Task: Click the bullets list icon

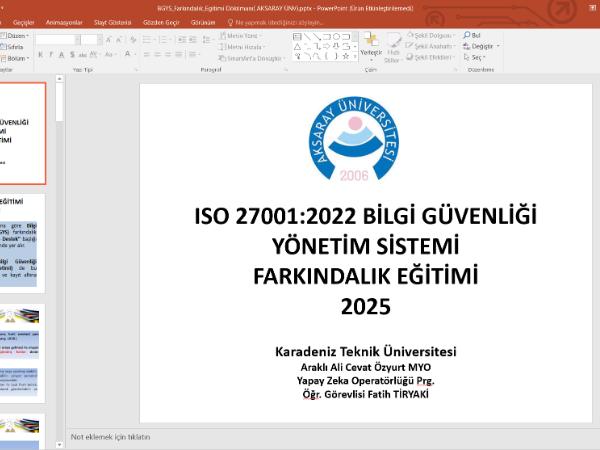Action: 148,39
